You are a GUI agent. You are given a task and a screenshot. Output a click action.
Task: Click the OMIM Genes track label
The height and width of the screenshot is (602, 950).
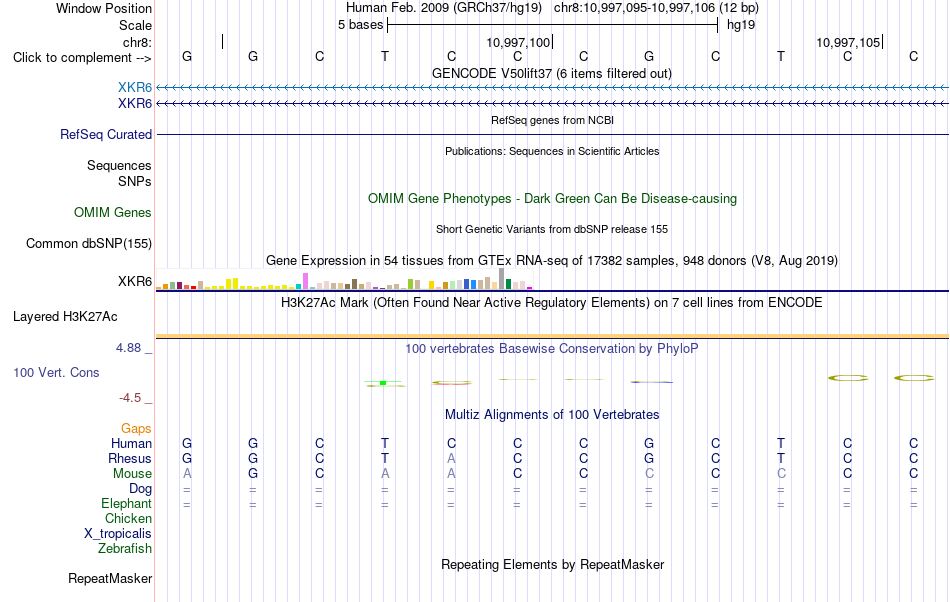[112, 213]
